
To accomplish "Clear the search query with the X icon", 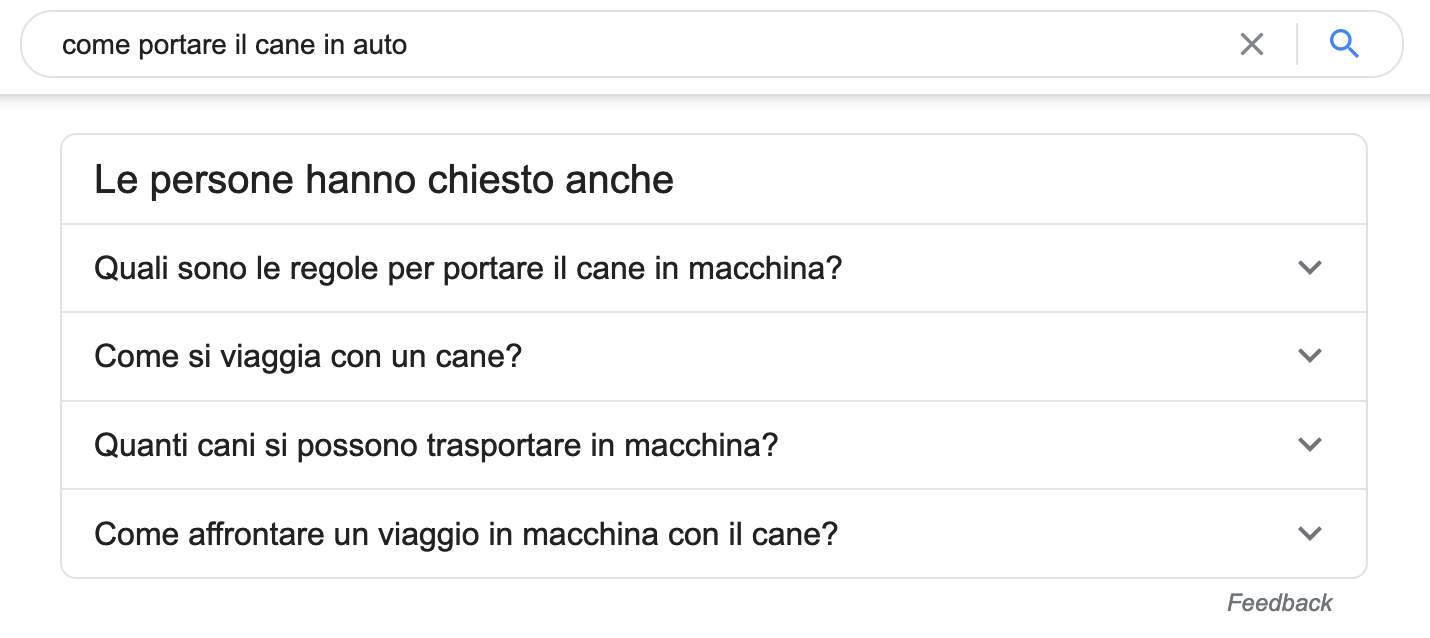I will click(x=1251, y=44).
